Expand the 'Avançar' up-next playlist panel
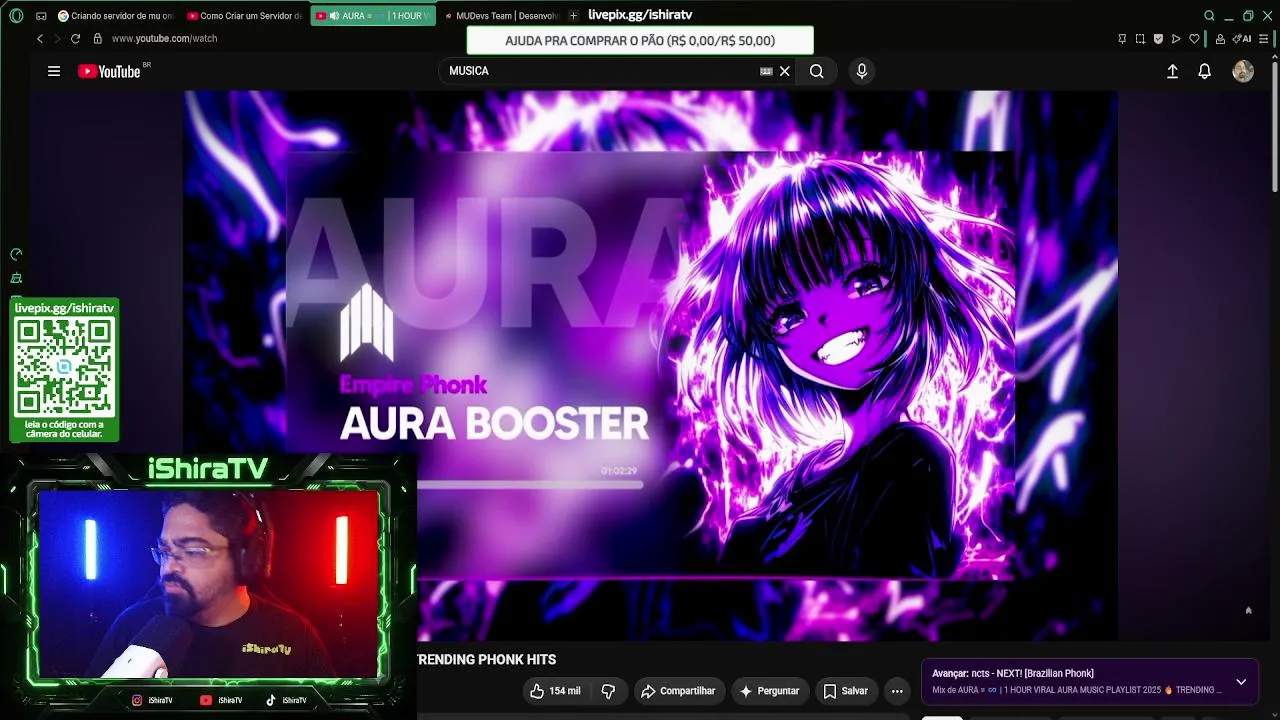Screen dimensions: 1280x720 [1241, 682]
